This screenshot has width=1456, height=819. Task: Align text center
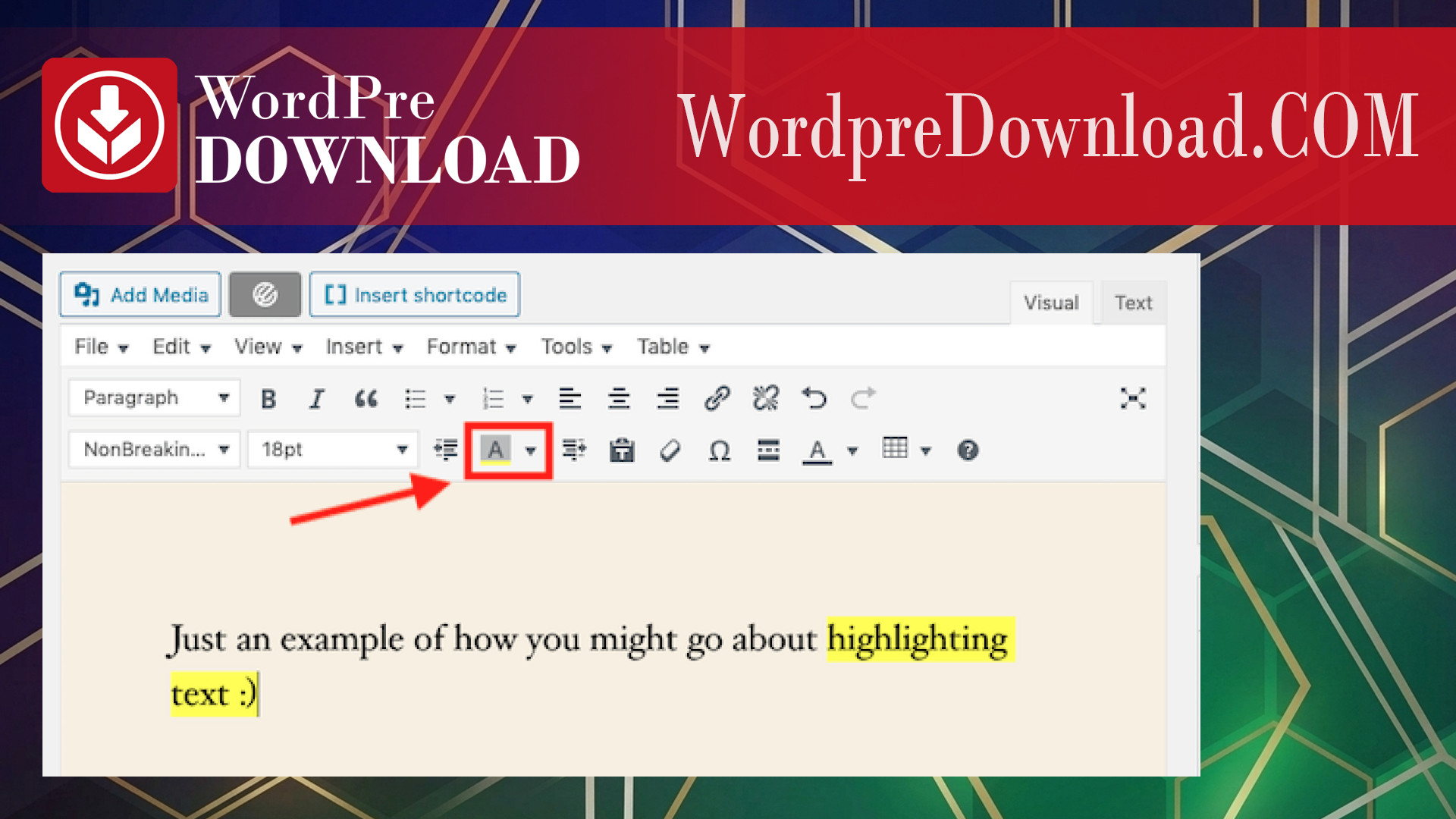point(619,399)
